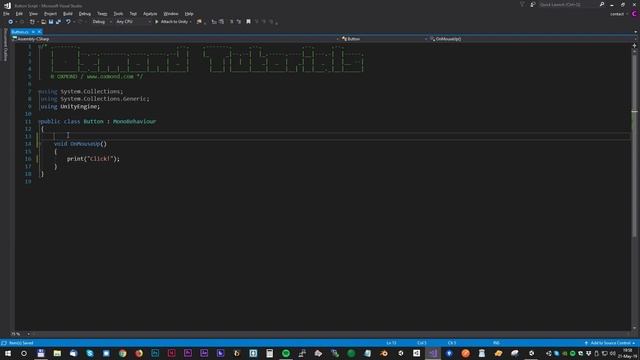640x360 pixels.
Task: Click the bookmark toolbar icon
Action: (x=248, y=22)
